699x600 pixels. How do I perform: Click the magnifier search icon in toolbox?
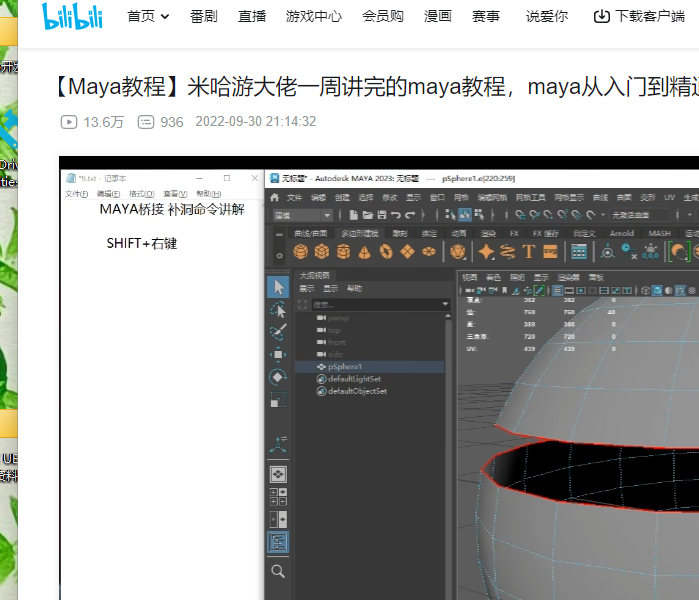pyautogui.click(x=278, y=571)
